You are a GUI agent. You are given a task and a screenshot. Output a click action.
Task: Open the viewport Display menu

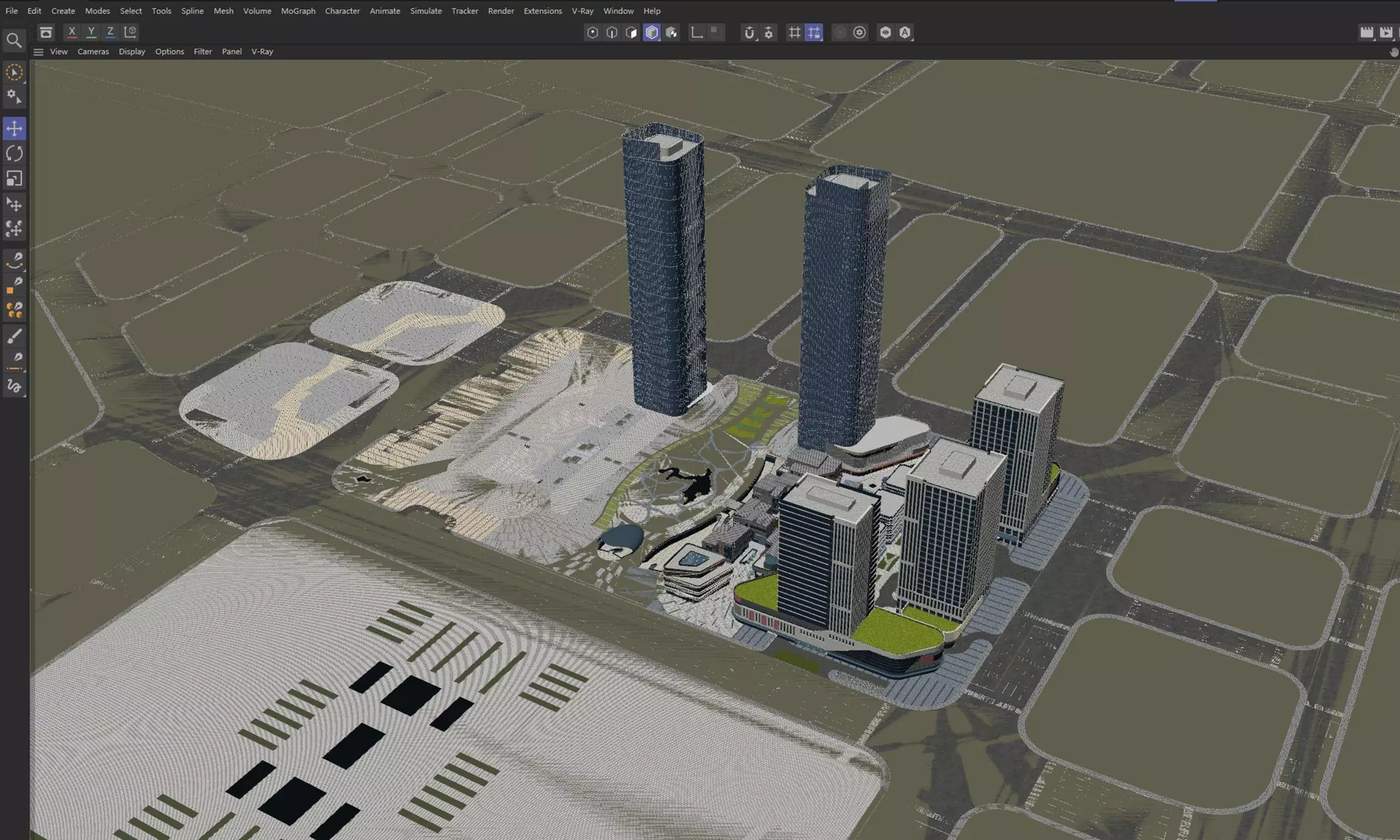click(132, 51)
